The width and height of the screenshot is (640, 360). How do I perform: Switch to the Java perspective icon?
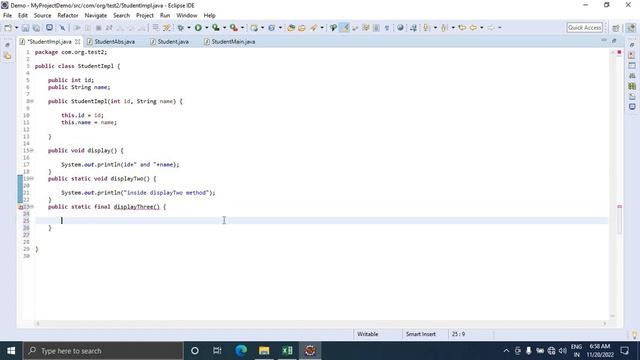(x=631, y=28)
